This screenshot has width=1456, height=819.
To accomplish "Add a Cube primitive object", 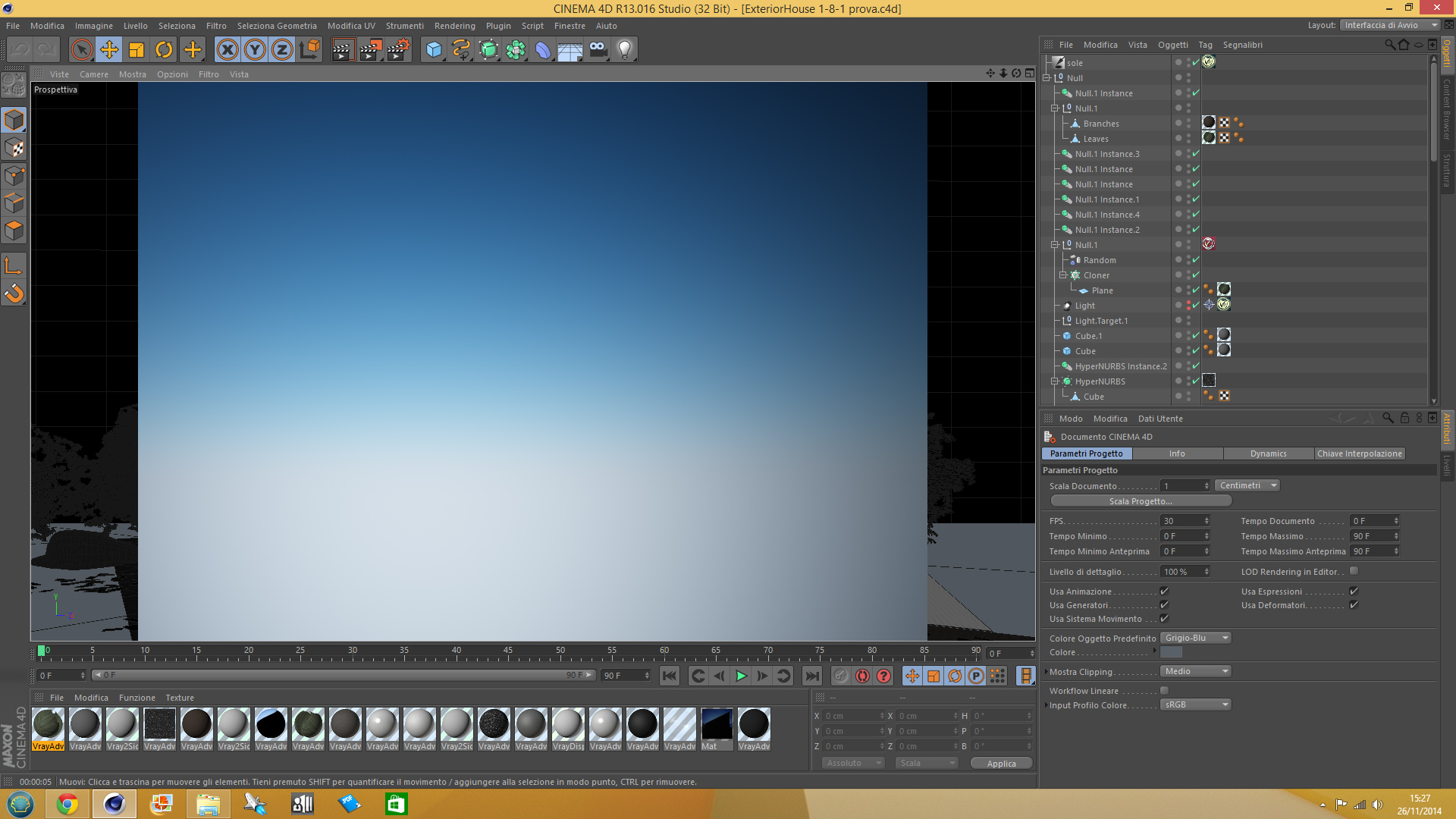I will [x=434, y=50].
